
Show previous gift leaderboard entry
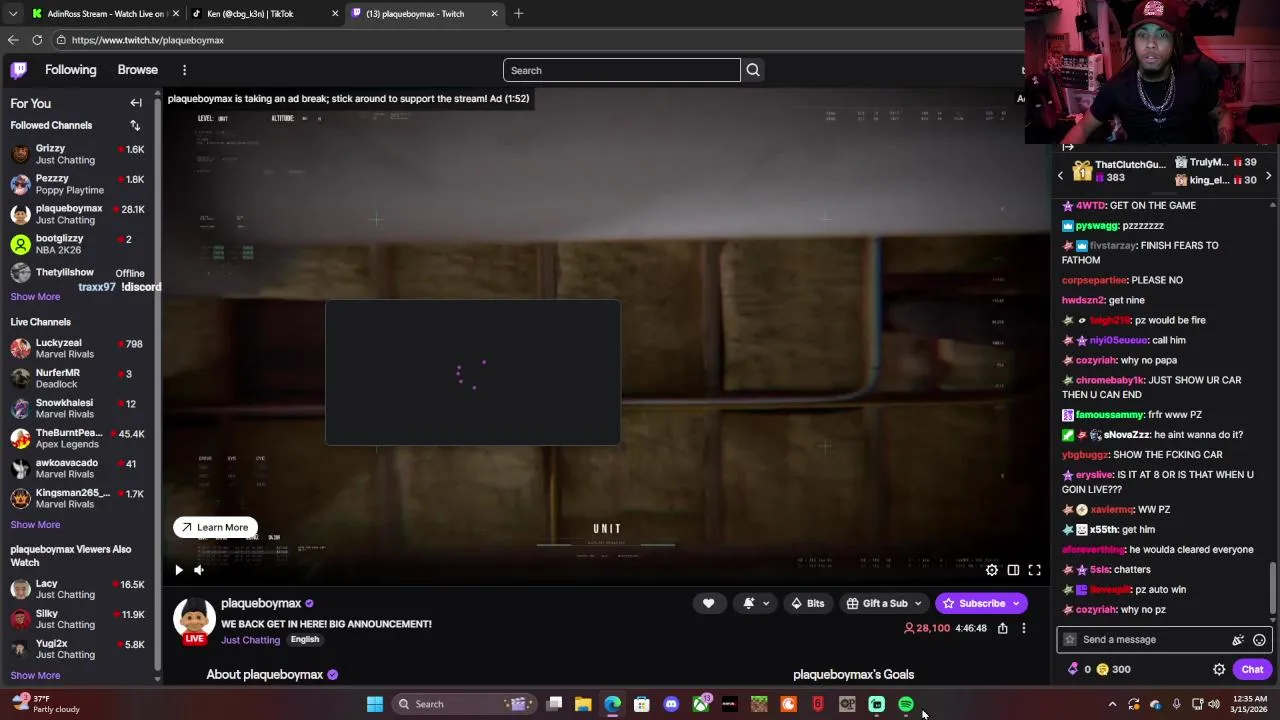pos(1061,176)
